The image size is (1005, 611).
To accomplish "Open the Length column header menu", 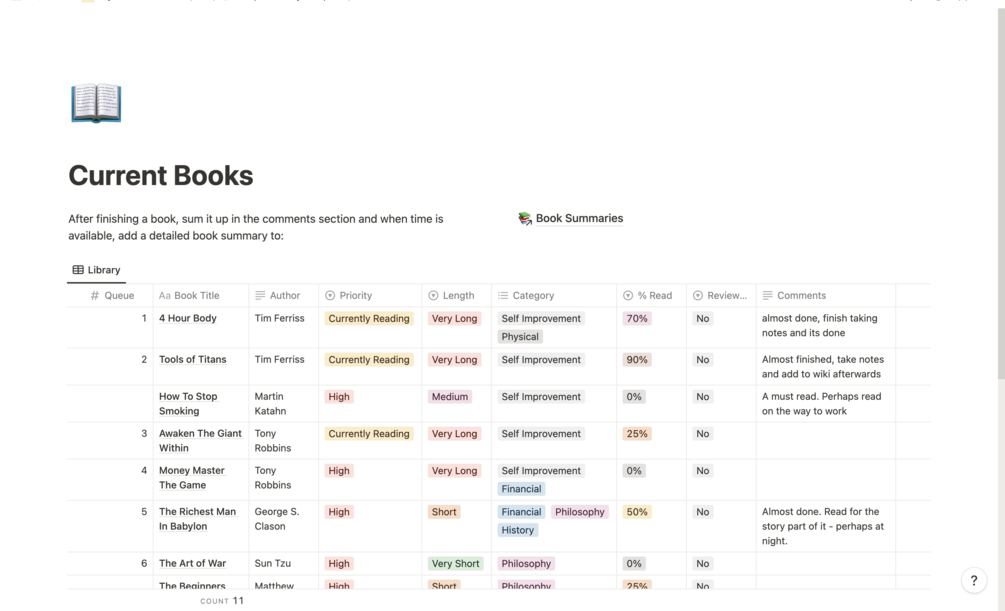I will (458, 296).
